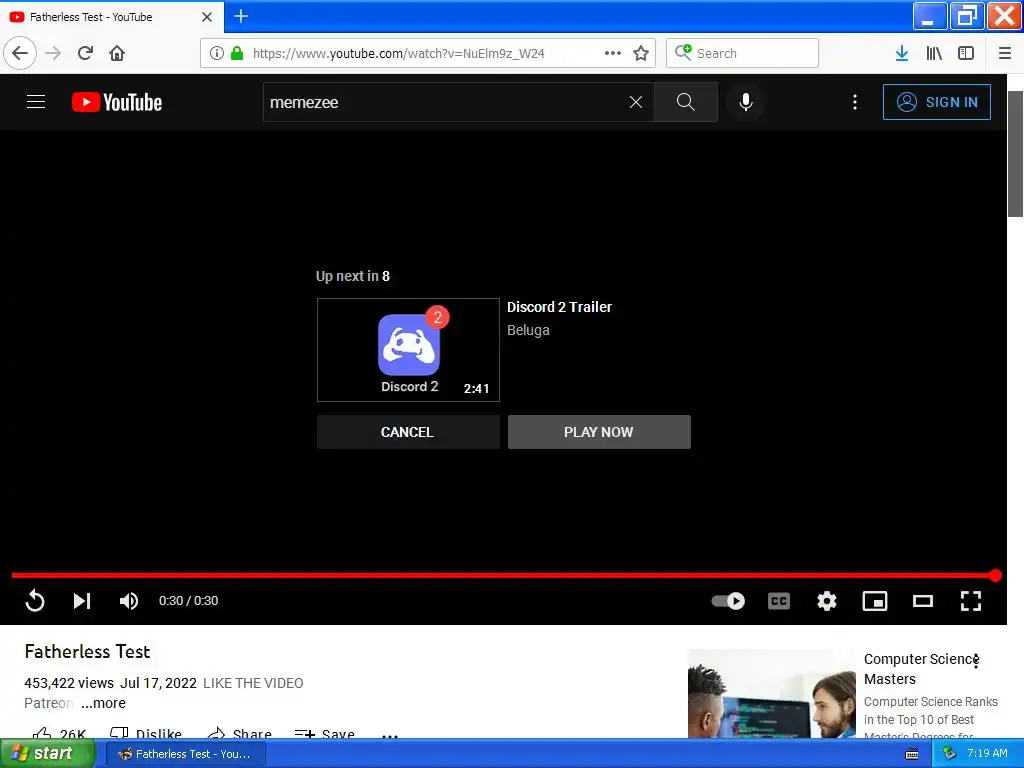The image size is (1024, 768).
Task: Open the Computer Science Masters ad title
Action: coord(921,669)
